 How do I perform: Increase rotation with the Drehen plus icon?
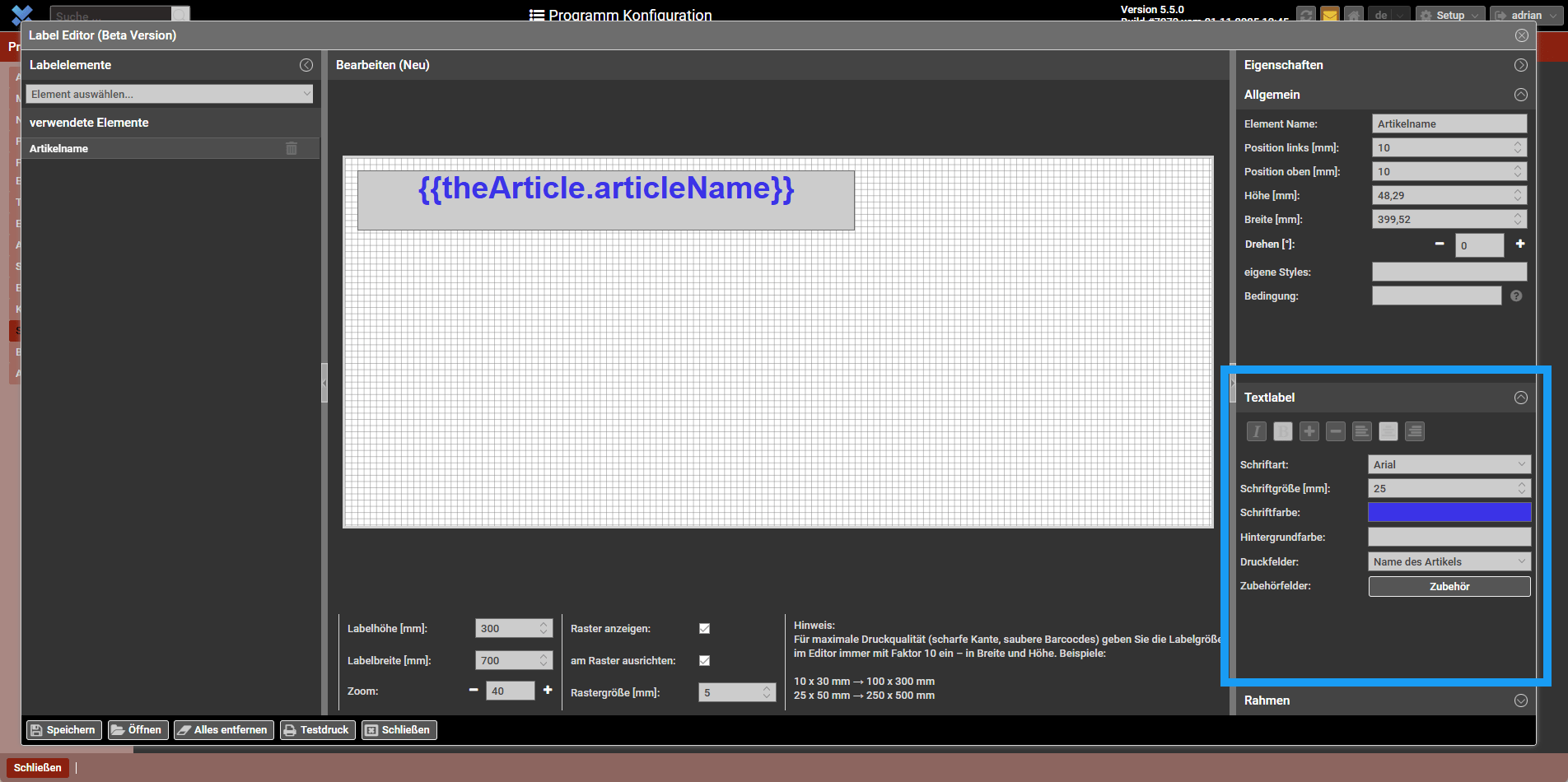(1519, 244)
